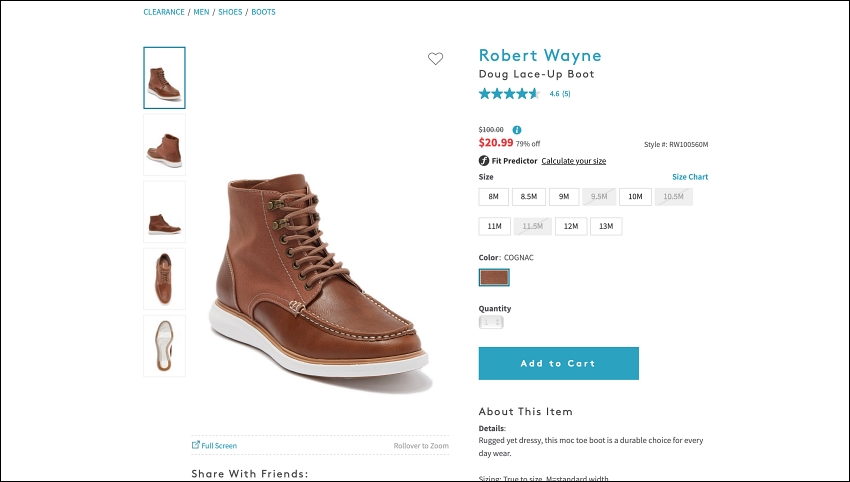The width and height of the screenshot is (850, 482).
Task: Navigate to BOOTS breadcrumb
Action: (263, 12)
